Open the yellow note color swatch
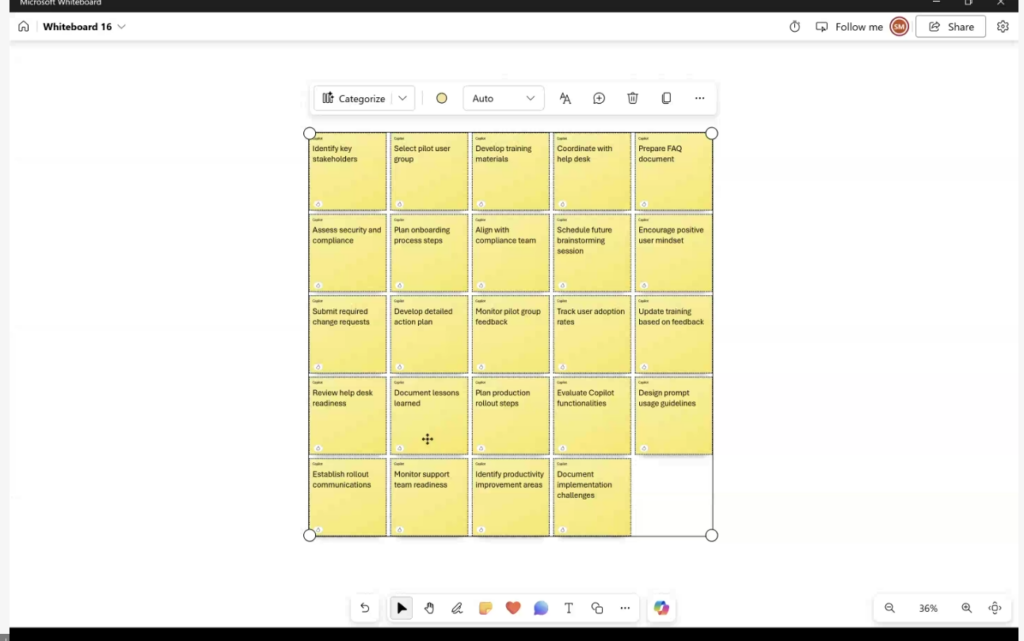1024x641 pixels. tap(441, 98)
